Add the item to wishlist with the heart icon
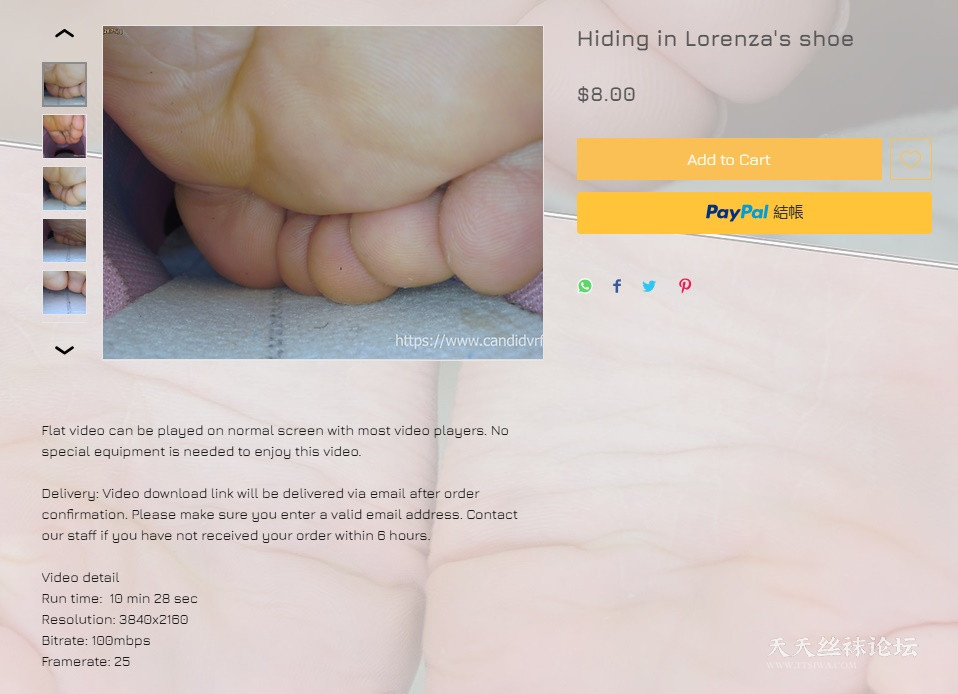958x694 pixels. pos(910,159)
